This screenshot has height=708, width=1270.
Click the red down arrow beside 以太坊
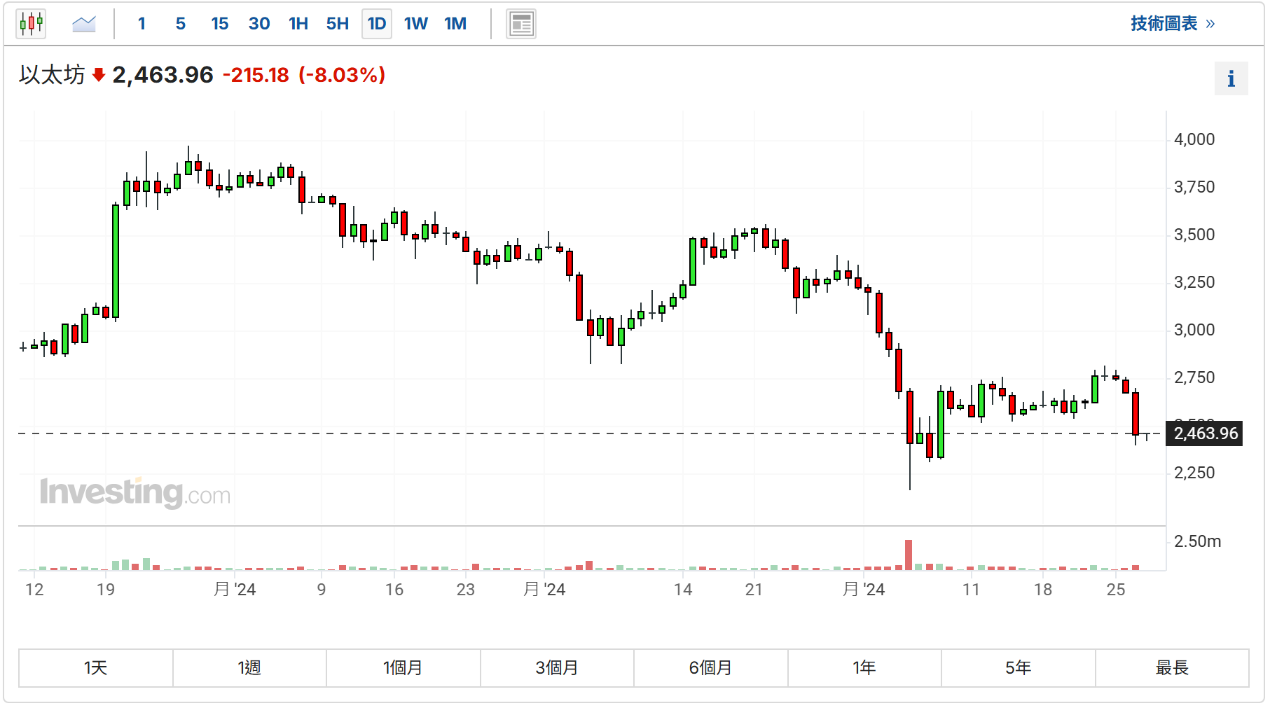point(98,75)
